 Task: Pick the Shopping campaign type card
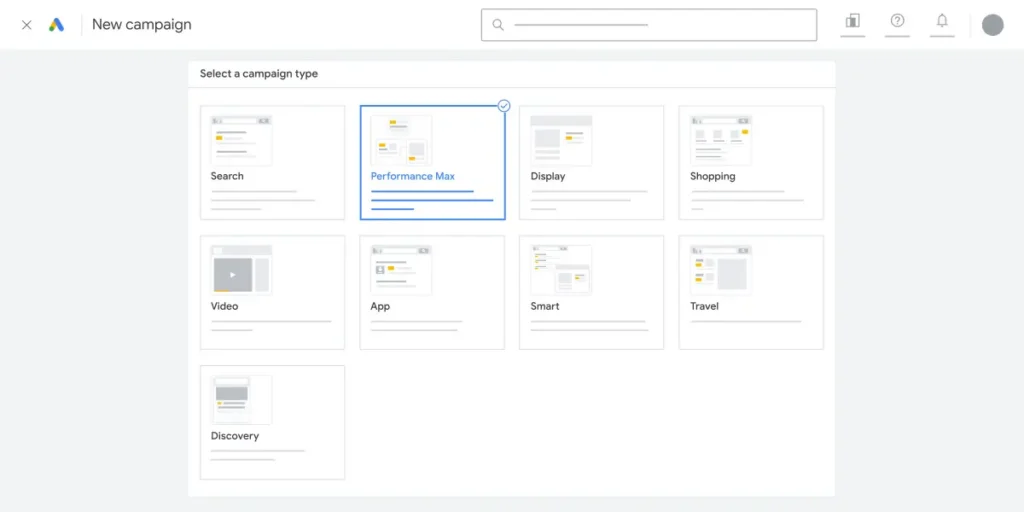(x=751, y=163)
